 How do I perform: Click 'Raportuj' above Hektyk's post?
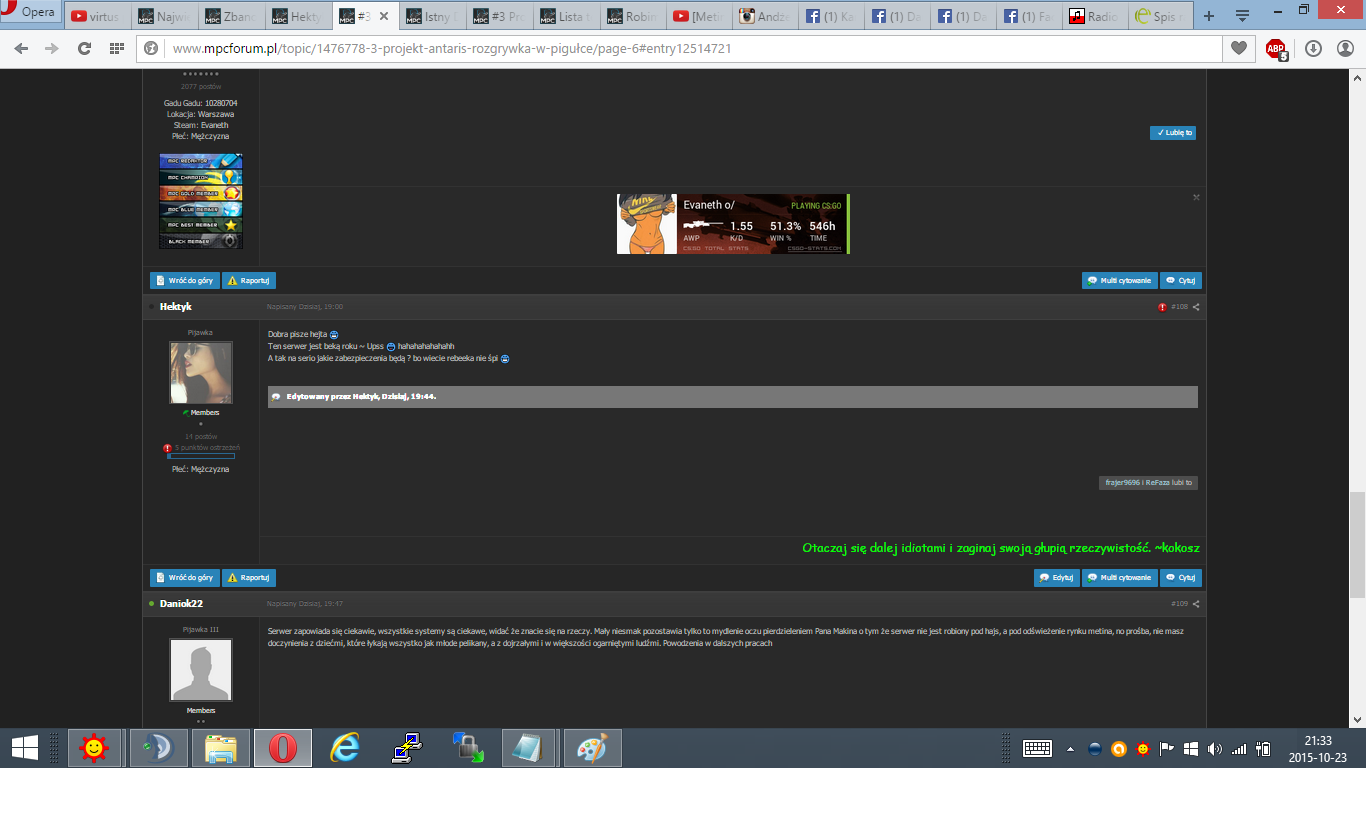[x=249, y=281]
